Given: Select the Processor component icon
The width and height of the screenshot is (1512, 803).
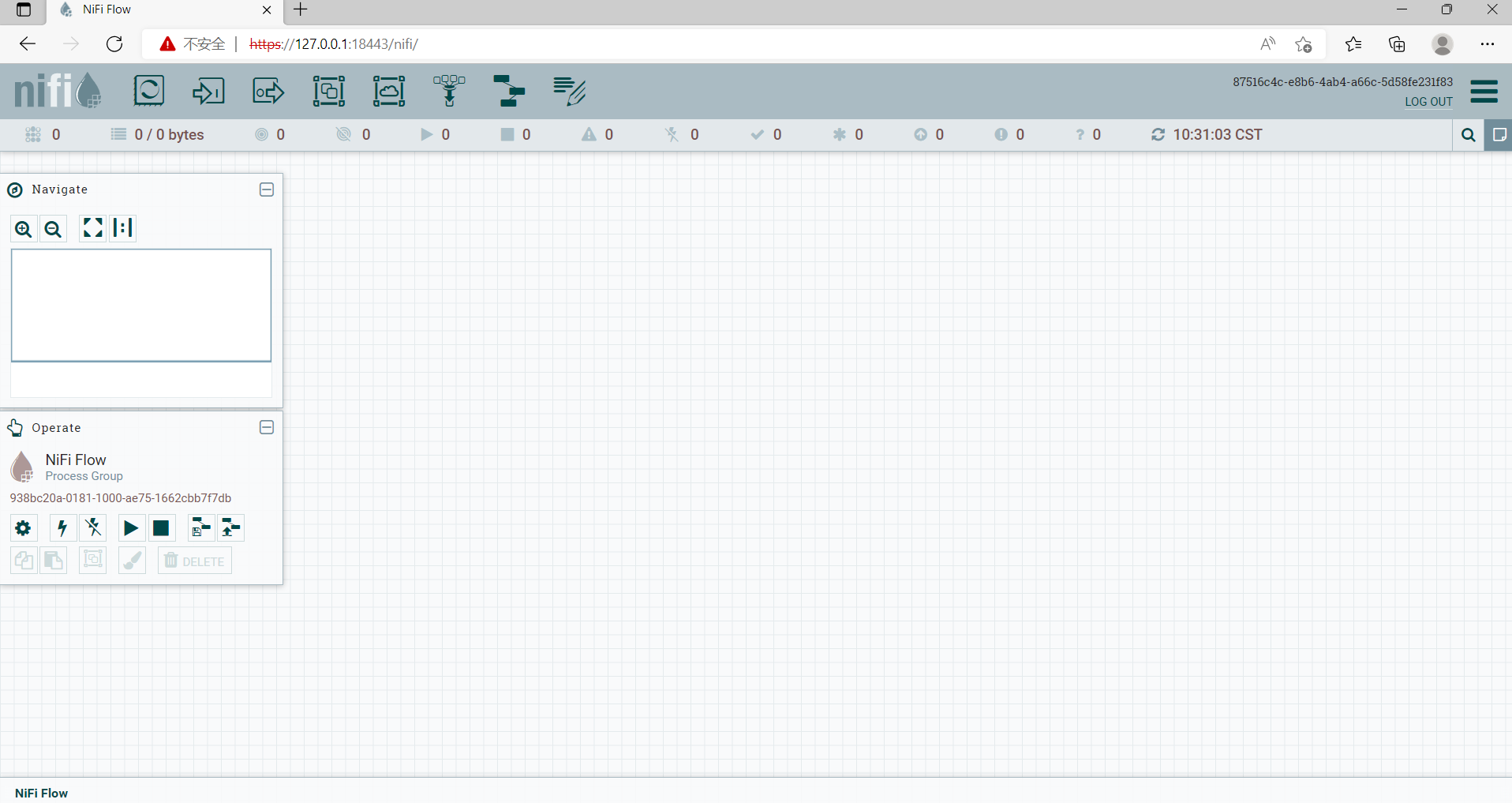Looking at the screenshot, I should point(148,92).
